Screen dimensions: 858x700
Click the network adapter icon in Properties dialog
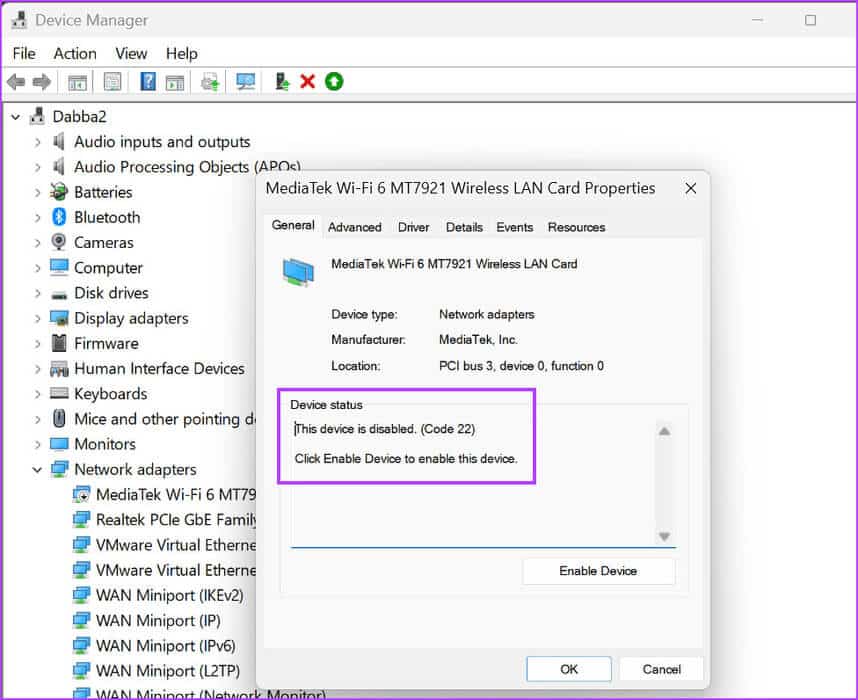[298, 272]
